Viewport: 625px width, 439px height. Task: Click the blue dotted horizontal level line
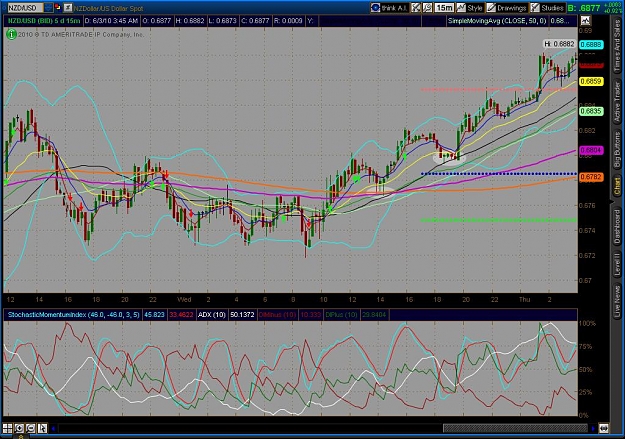(499, 174)
